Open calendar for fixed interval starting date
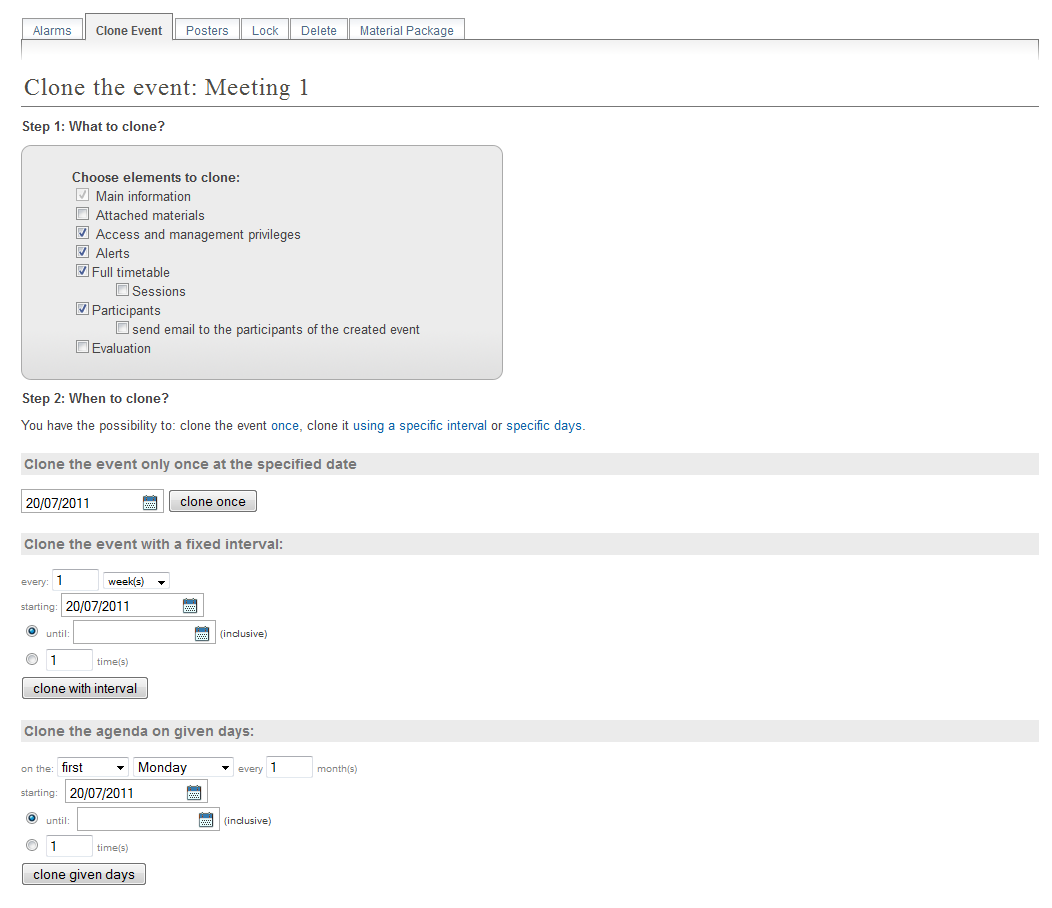Image resolution: width=1052 pixels, height=908 pixels. coord(190,606)
